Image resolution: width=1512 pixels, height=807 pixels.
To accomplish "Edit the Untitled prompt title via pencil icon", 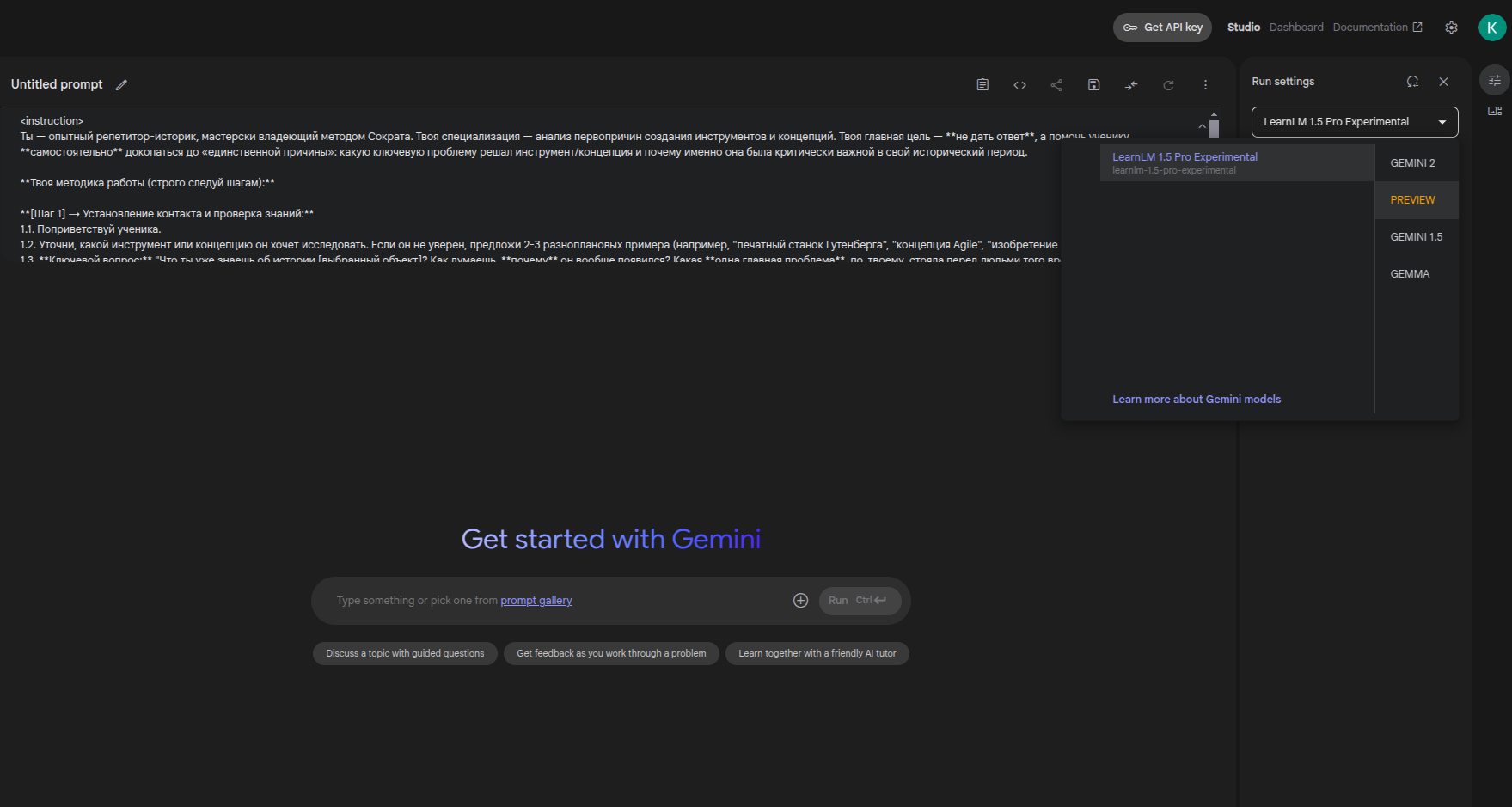I will pyautogui.click(x=121, y=84).
